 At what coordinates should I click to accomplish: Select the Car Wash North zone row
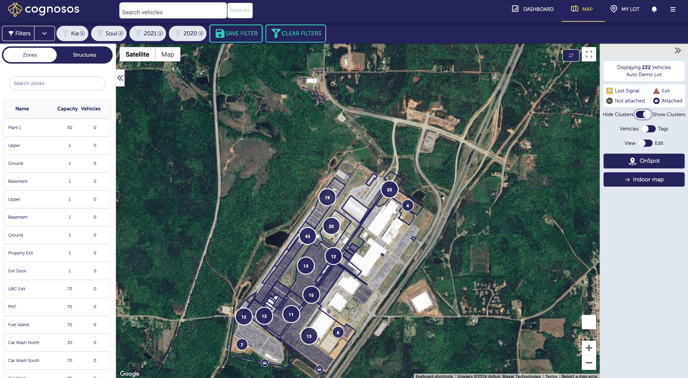(x=57, y=342)
